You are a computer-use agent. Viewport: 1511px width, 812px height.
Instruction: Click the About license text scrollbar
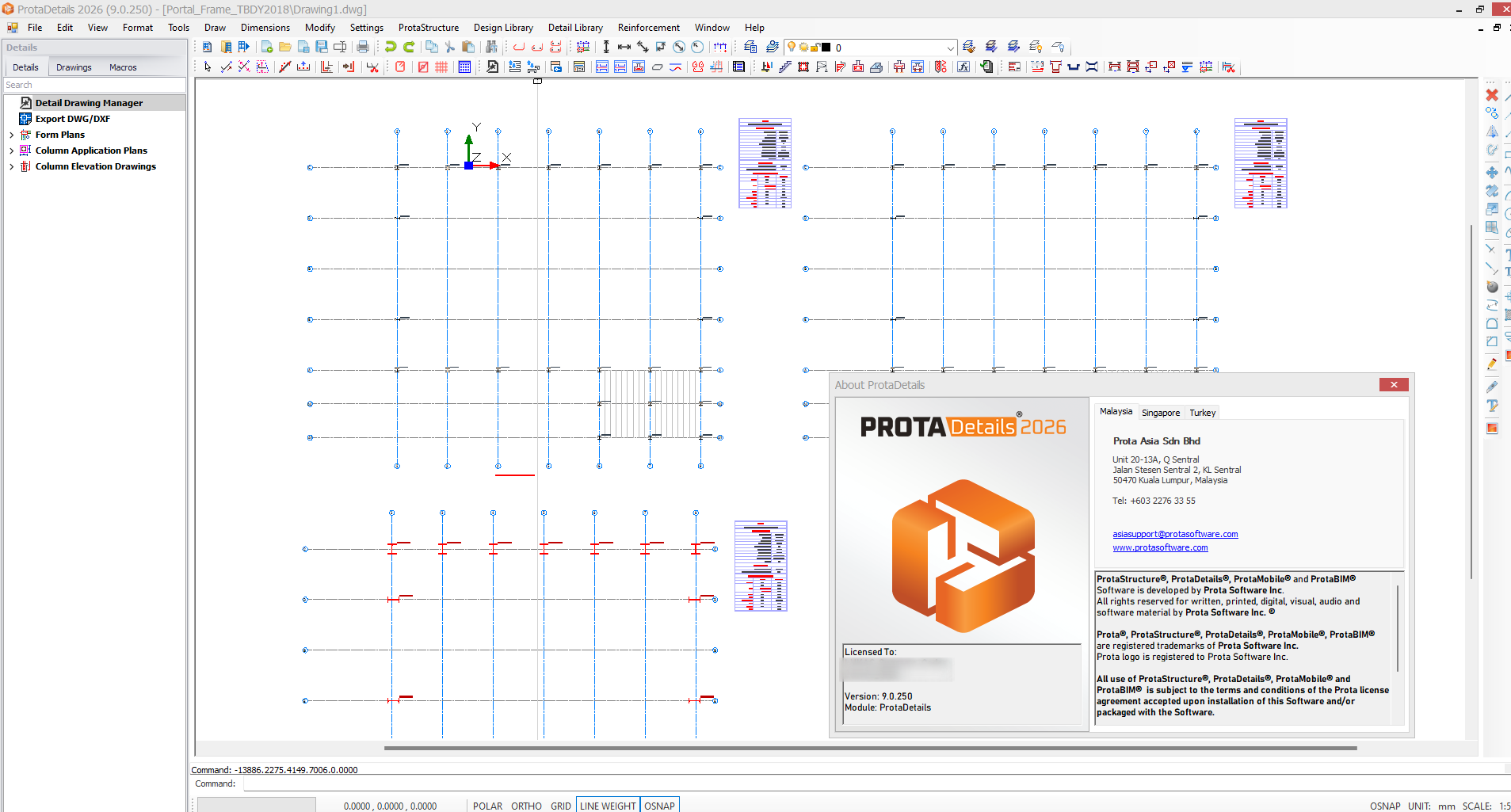pos(1398,629)
